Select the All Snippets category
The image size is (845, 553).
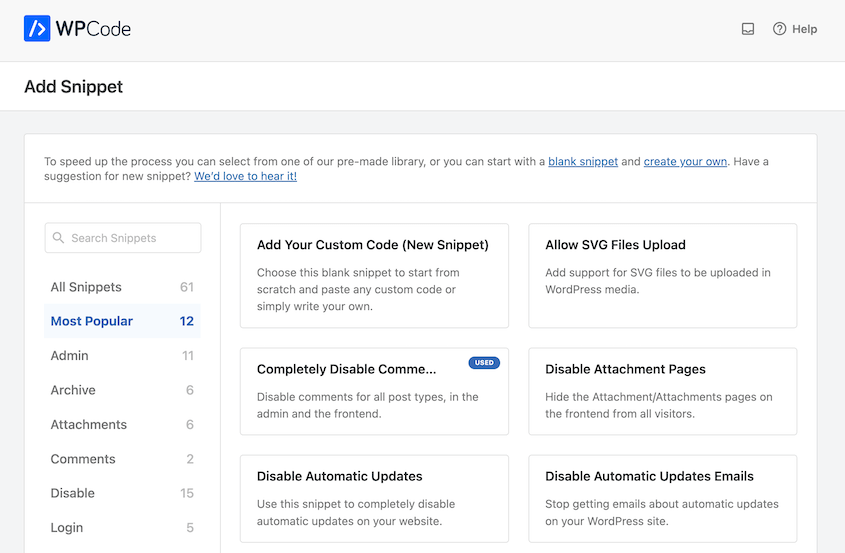coord(86,287)
